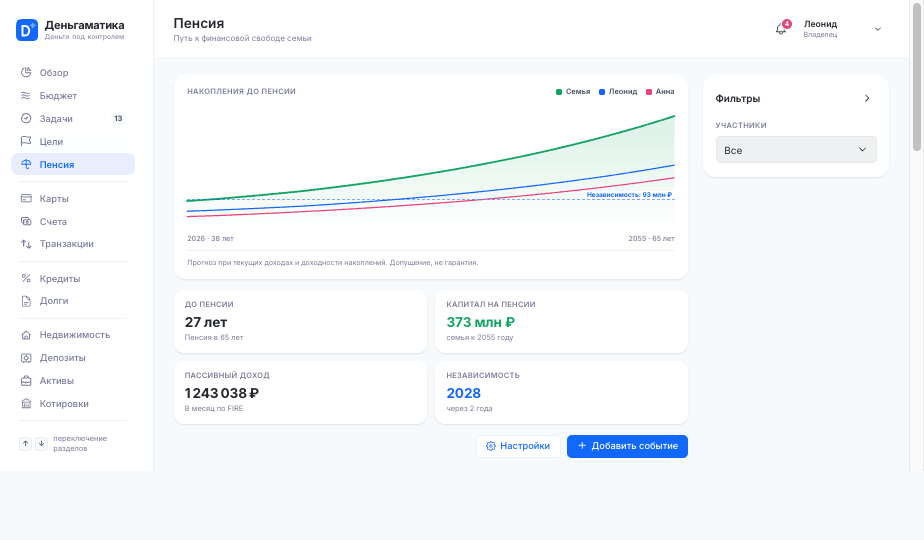Viewport: 924px width, 540px height.
Task: Open notifications bell with badge 4
Action: 781,29
